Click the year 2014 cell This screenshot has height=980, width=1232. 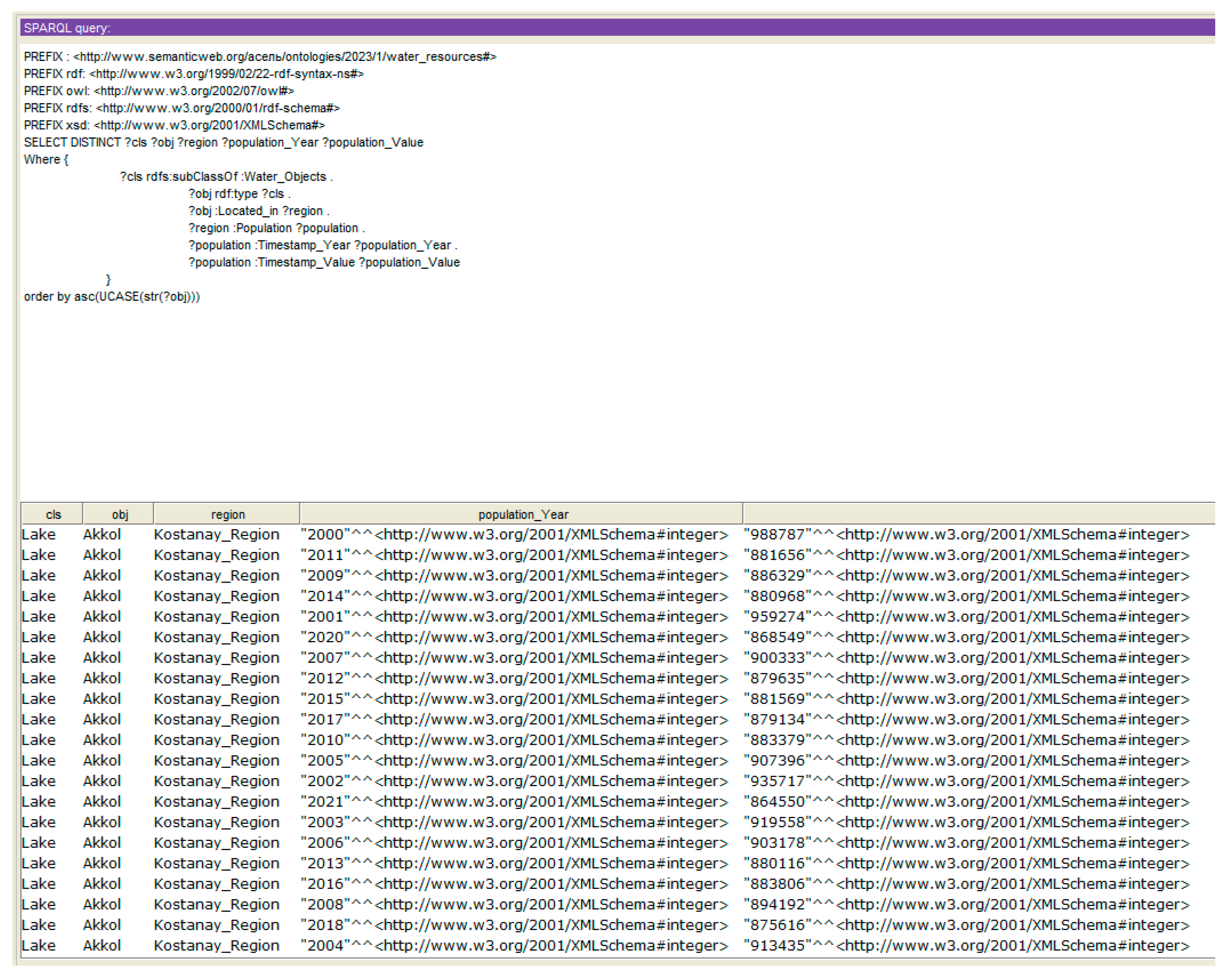513,597
